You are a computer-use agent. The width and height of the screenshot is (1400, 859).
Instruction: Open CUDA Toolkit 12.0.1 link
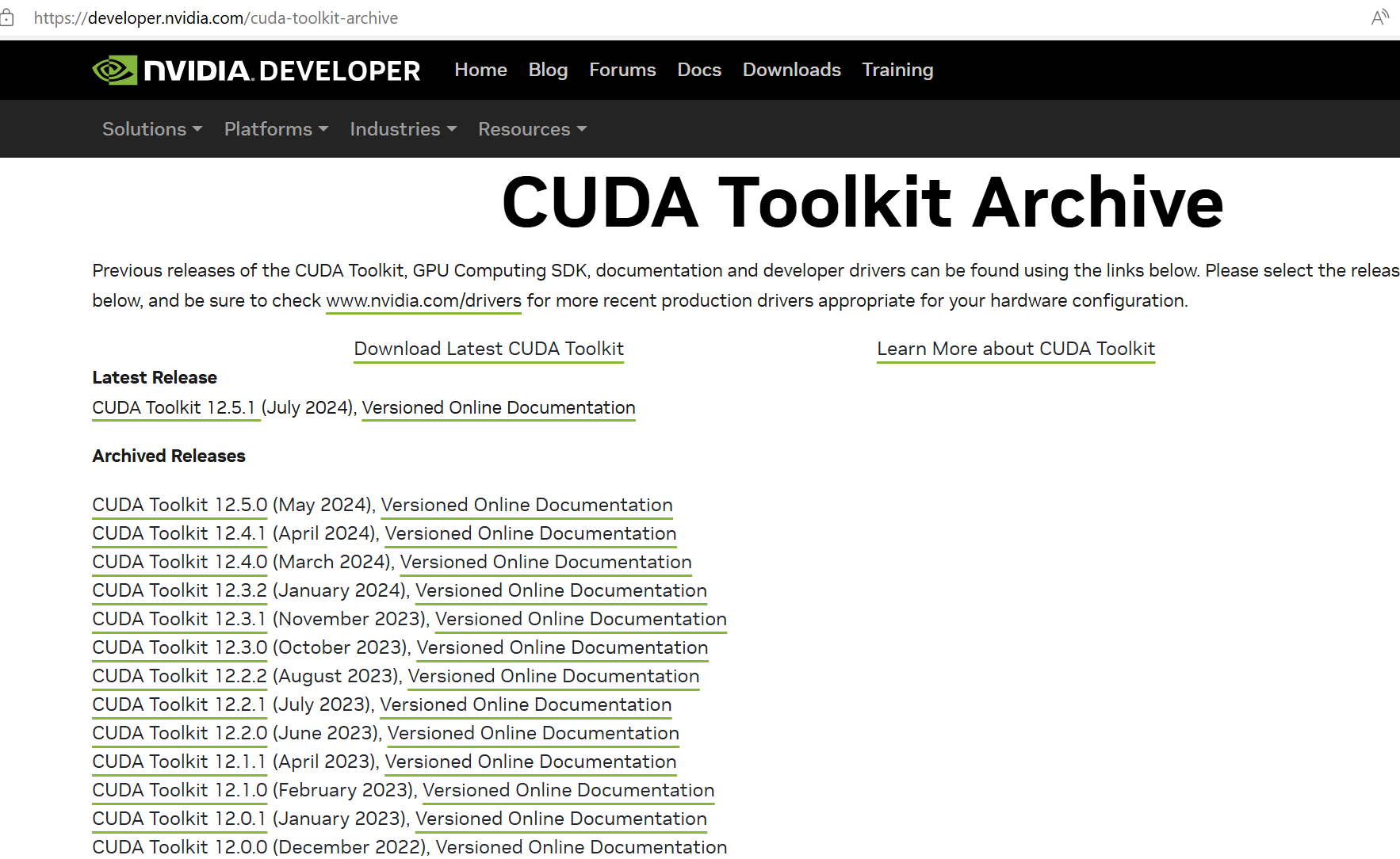click(179, 819)
